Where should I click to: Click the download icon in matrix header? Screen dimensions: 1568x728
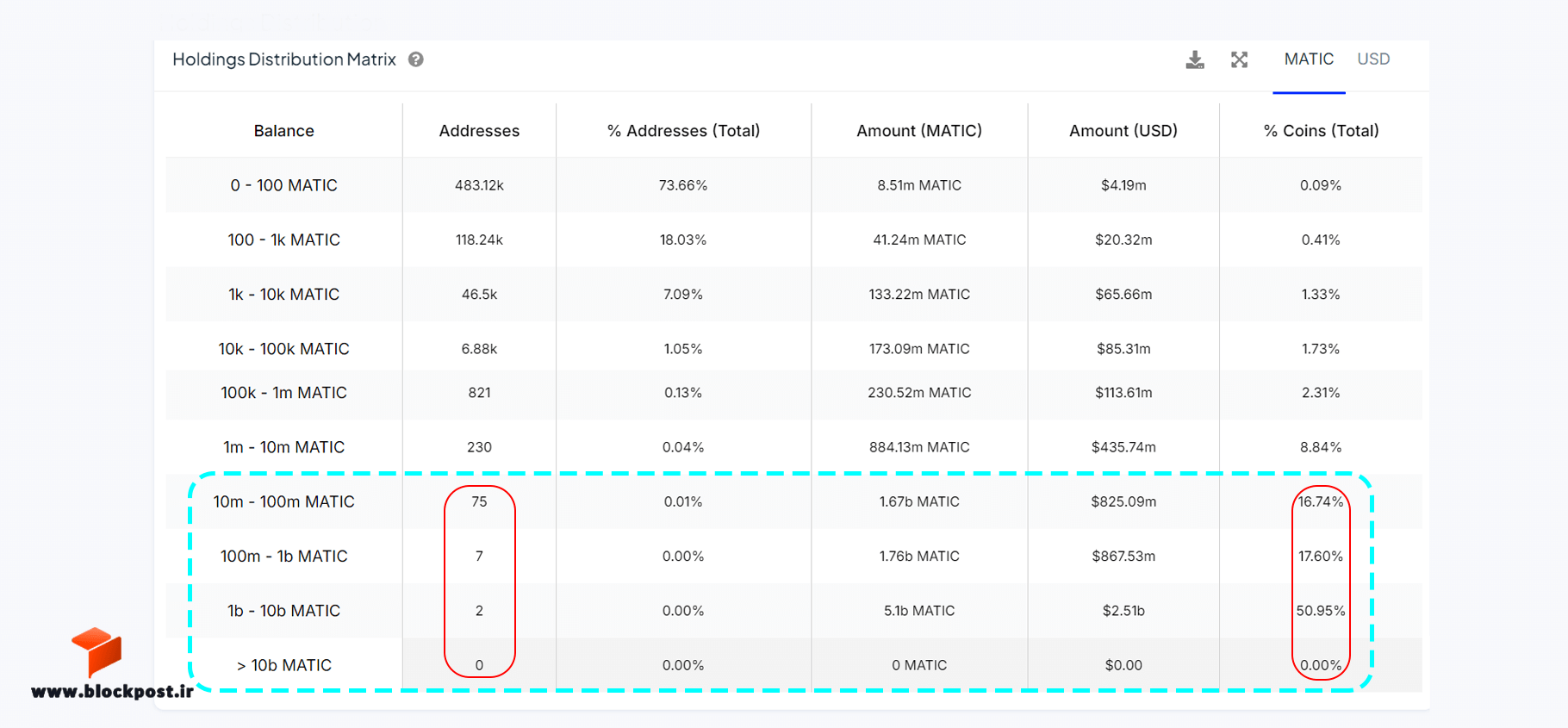1195,59
